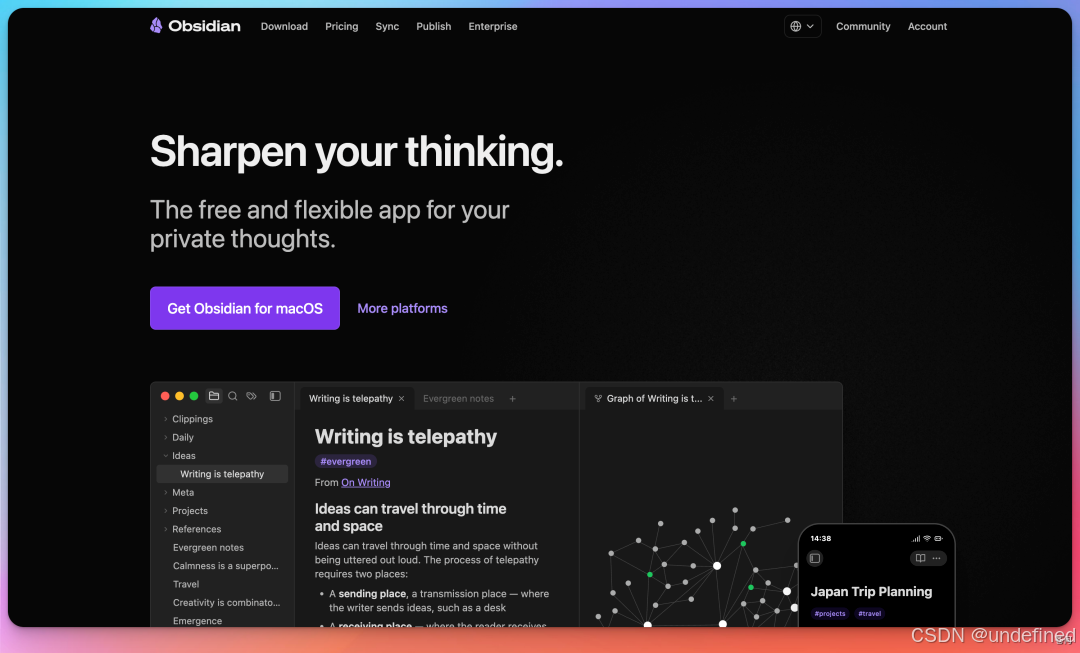Click Get Obsidian for macOS button

pyautogui.click(x=245, y=308)
